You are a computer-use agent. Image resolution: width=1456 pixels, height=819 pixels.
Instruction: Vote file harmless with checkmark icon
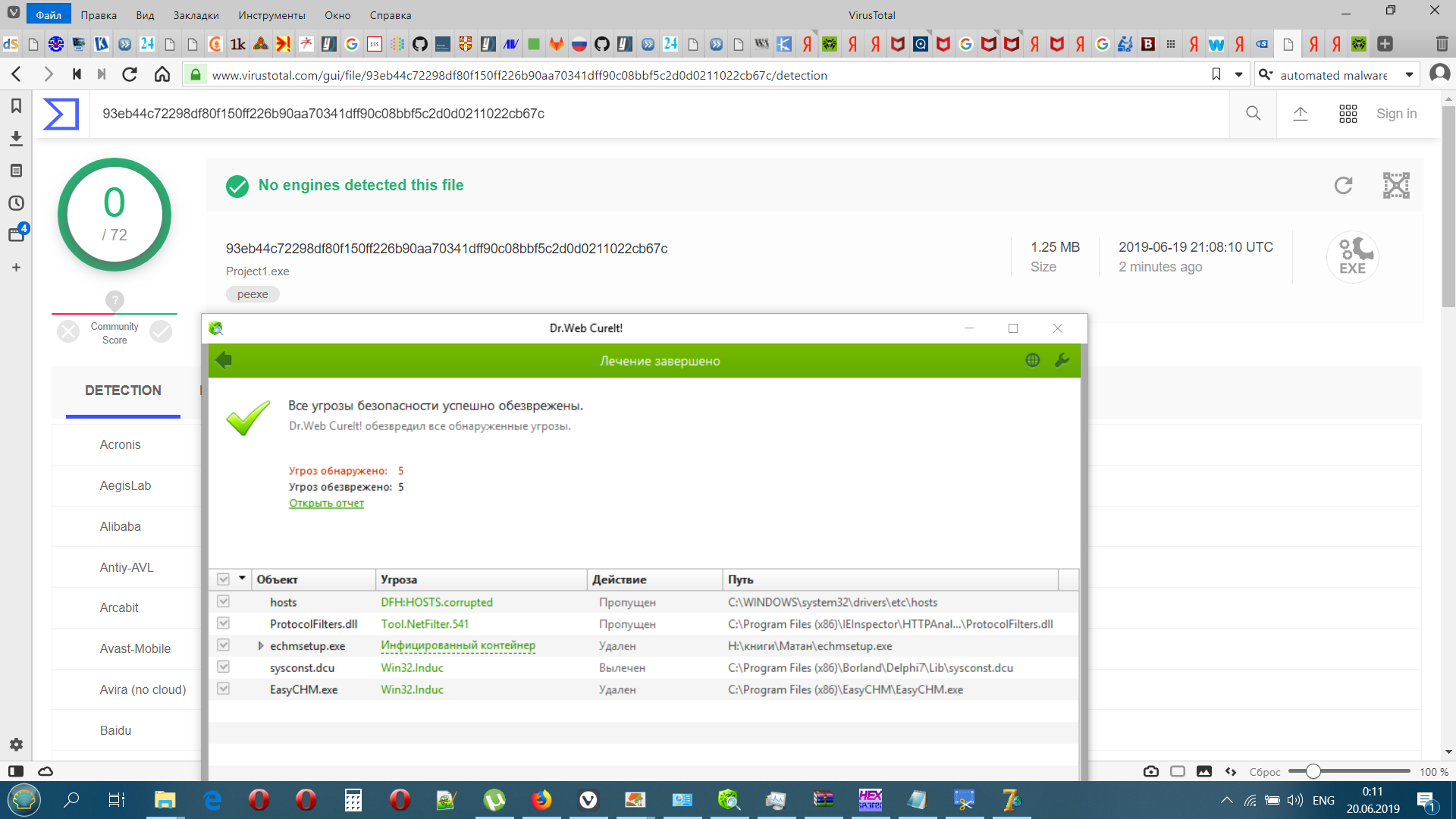point(161,331)
